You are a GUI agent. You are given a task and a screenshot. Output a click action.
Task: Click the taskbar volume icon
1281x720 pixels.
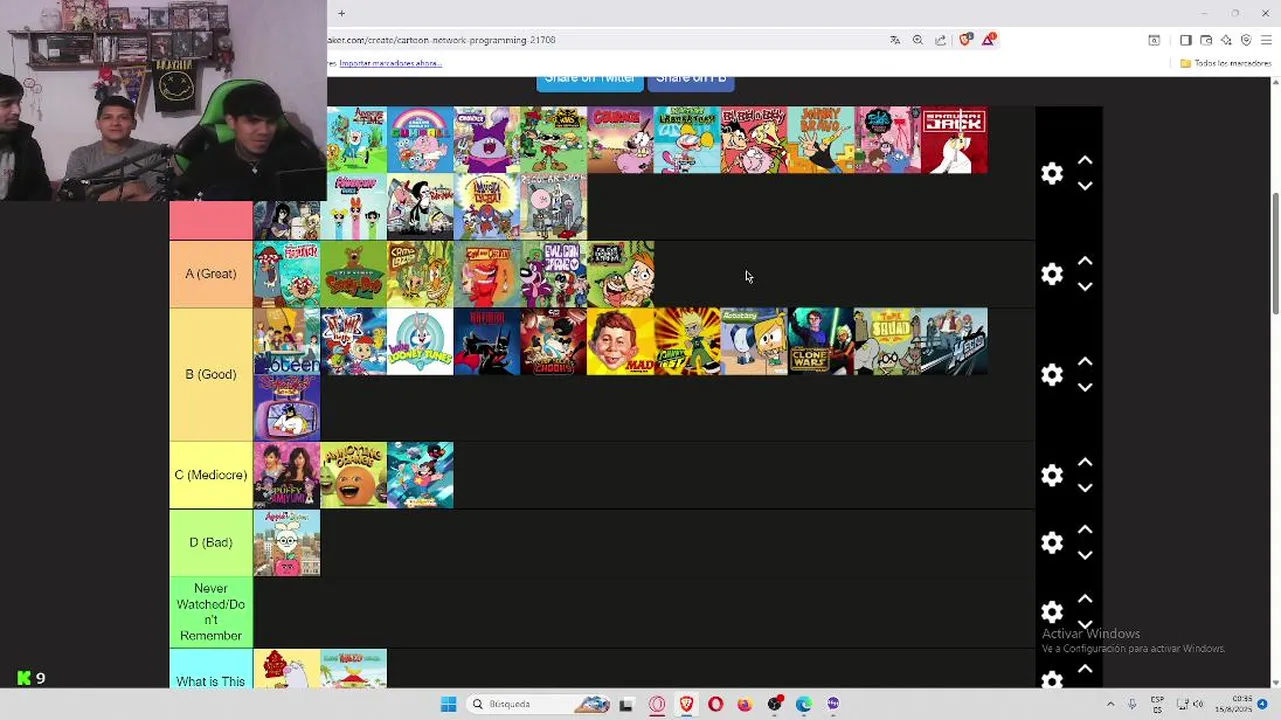[x=1198, y=704]
